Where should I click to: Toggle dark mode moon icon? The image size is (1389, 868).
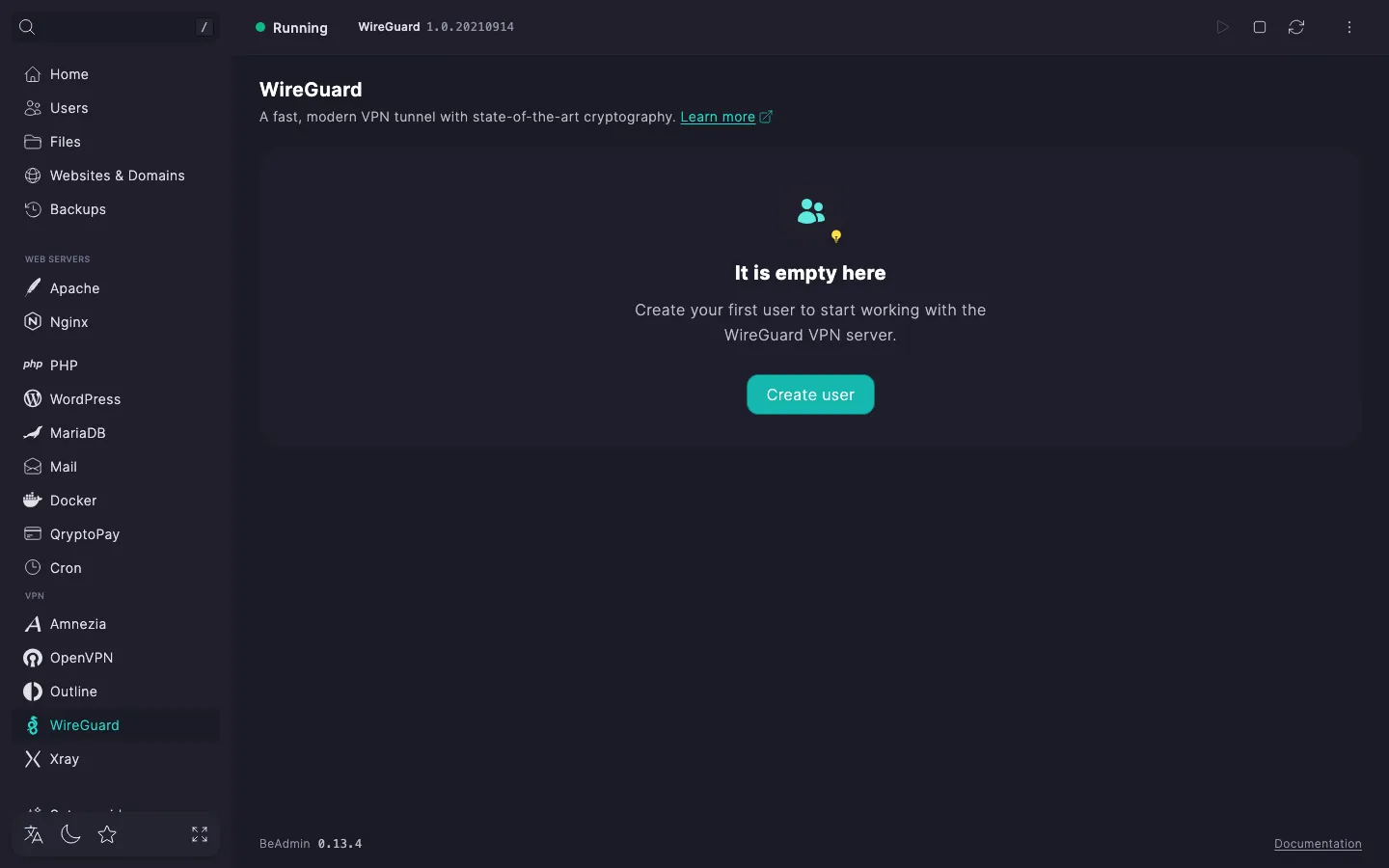click(x=70, y=834)
